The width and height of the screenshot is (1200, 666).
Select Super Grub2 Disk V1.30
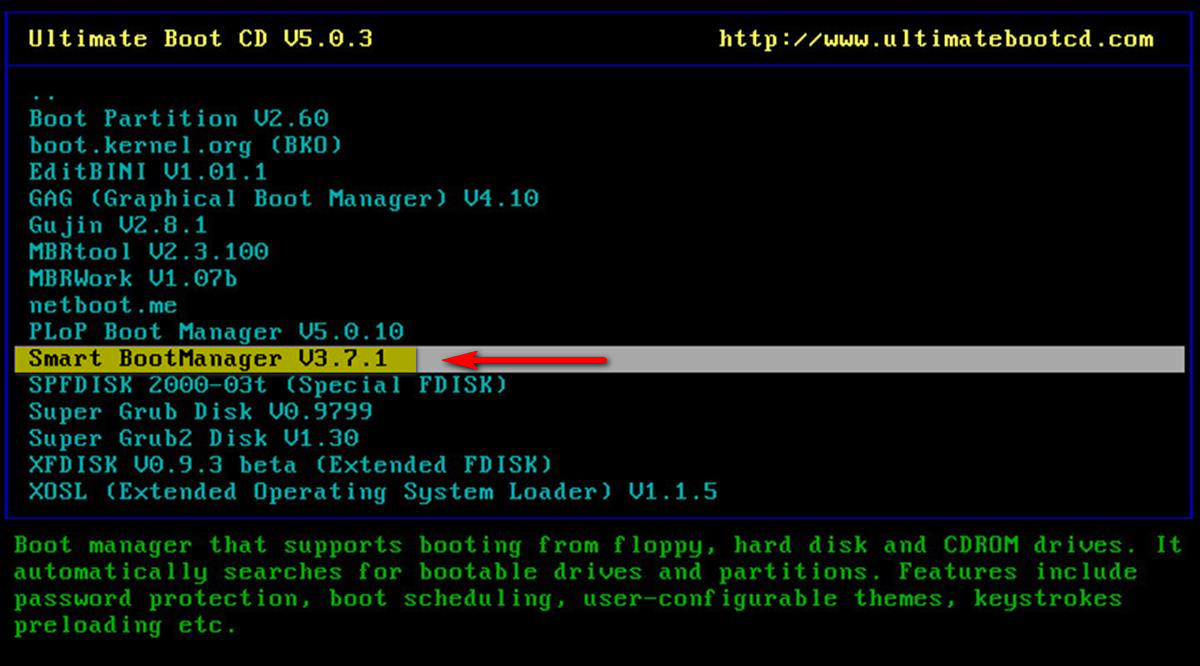[193, 438]
